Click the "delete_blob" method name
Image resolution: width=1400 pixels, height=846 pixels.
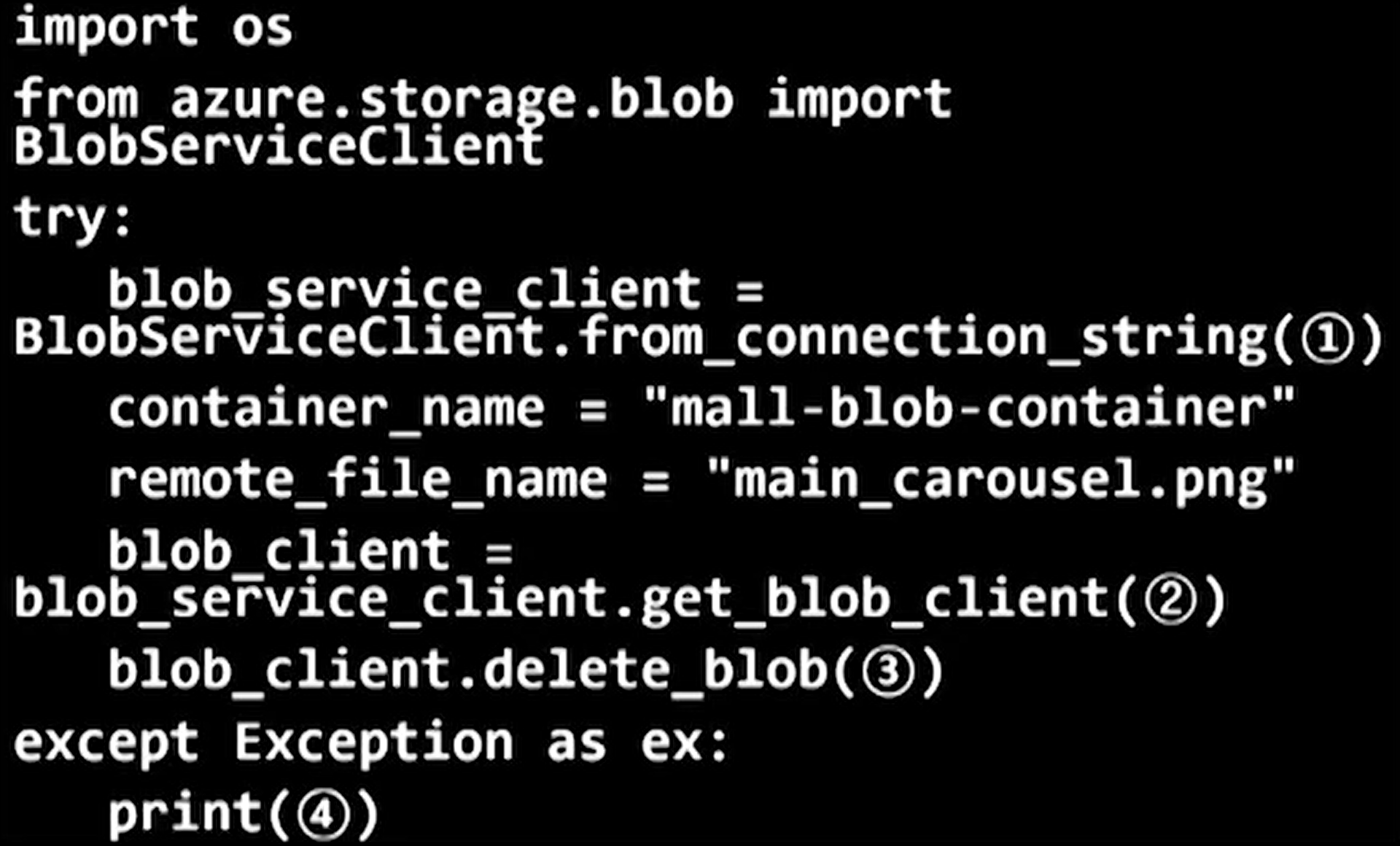pyautogui.click(x=654, y=670)
